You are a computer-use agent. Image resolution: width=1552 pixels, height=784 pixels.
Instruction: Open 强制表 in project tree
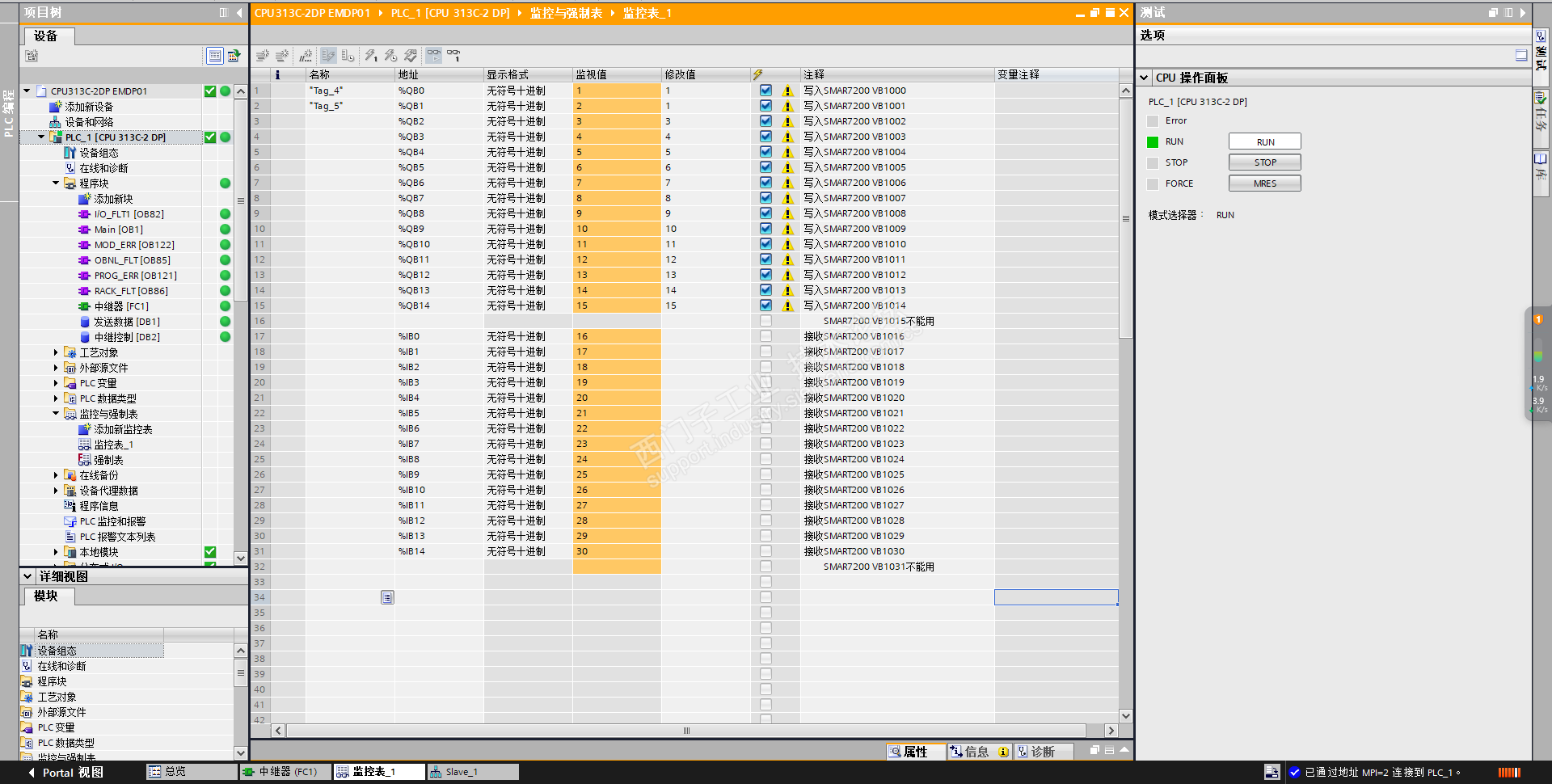[x=108, y=460]
